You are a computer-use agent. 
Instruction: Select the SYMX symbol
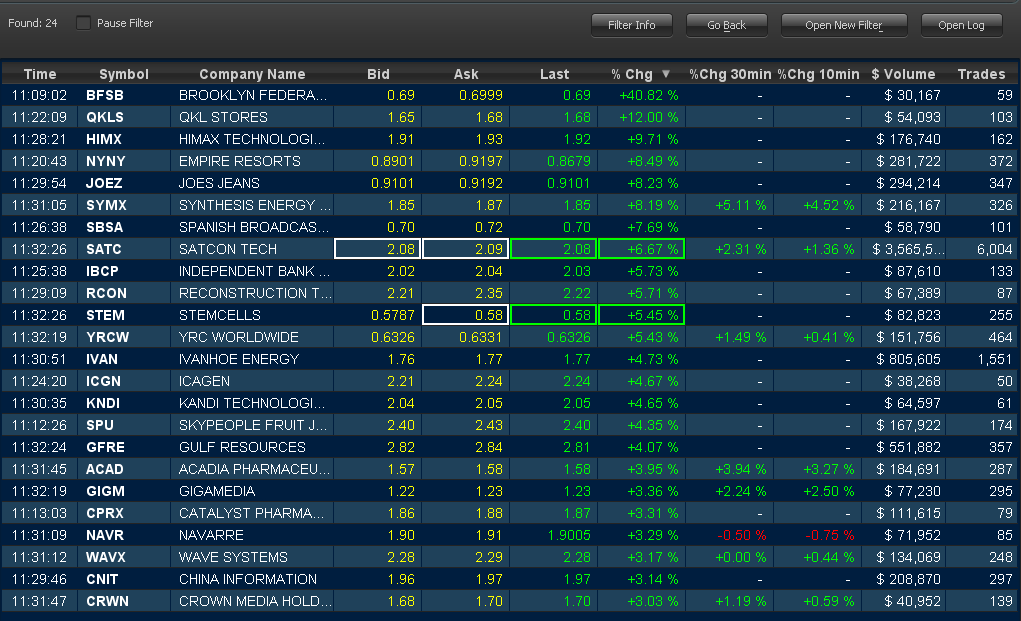[x=106, y=205]
